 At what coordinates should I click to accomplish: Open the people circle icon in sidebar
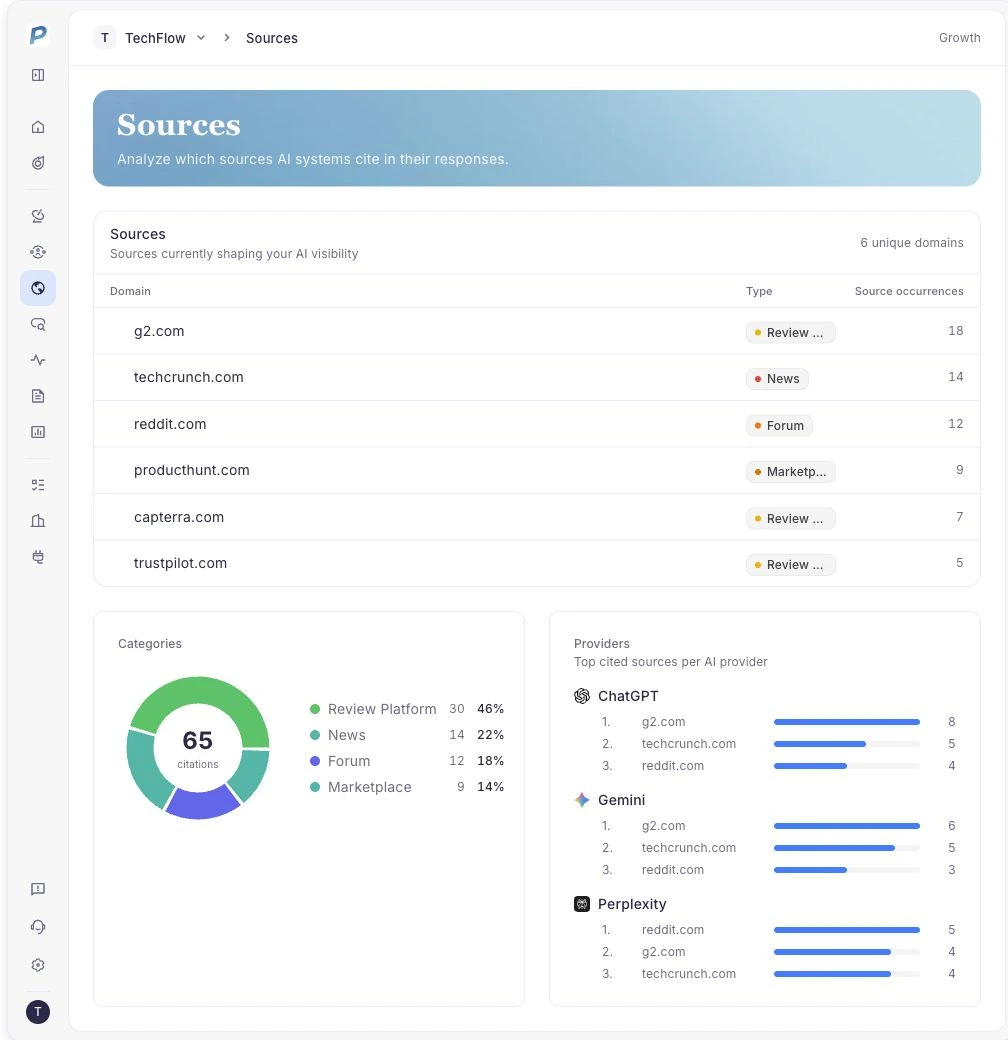click(x=38, y=252)
